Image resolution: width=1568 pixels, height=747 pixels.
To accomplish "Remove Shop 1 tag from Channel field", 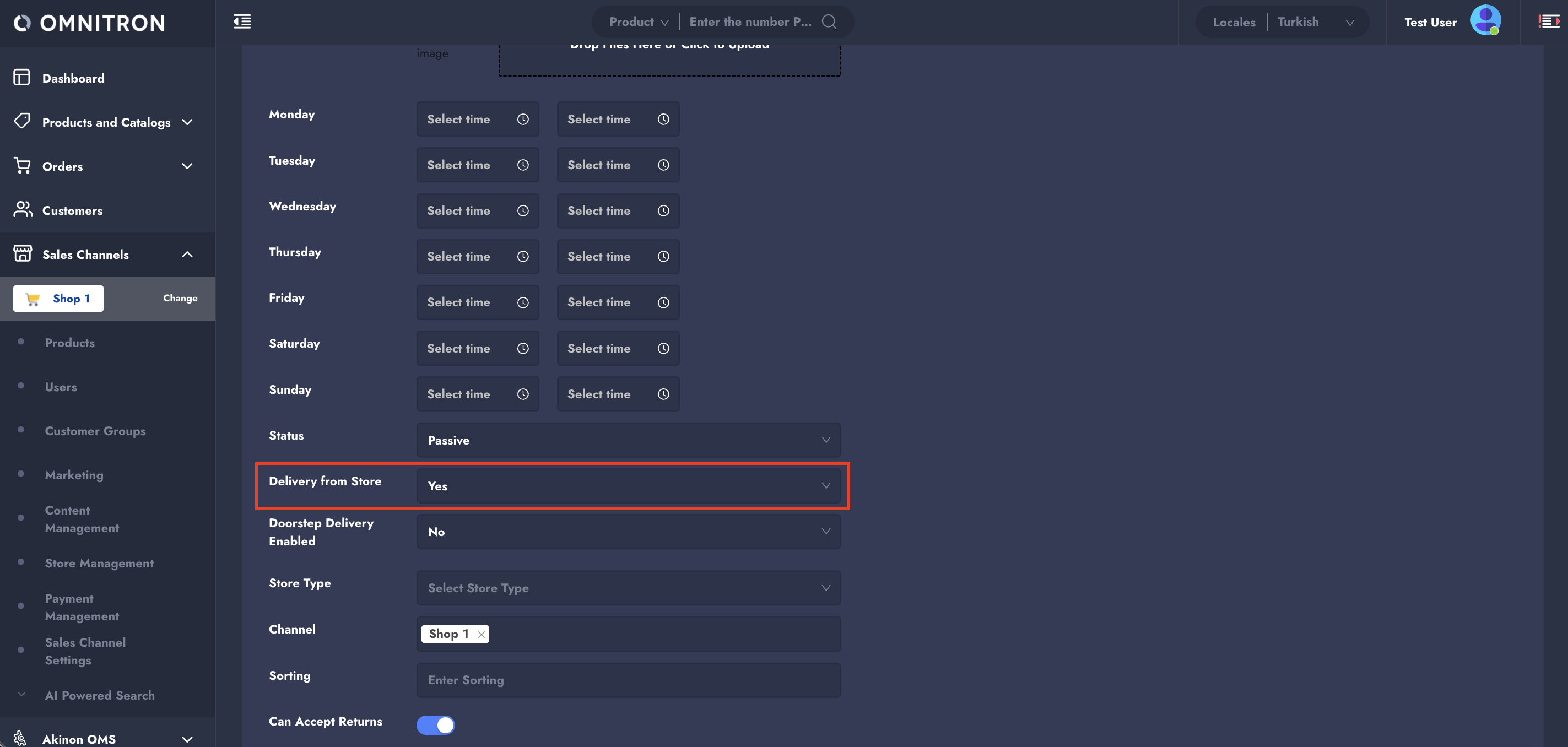I will coord(481,635).
